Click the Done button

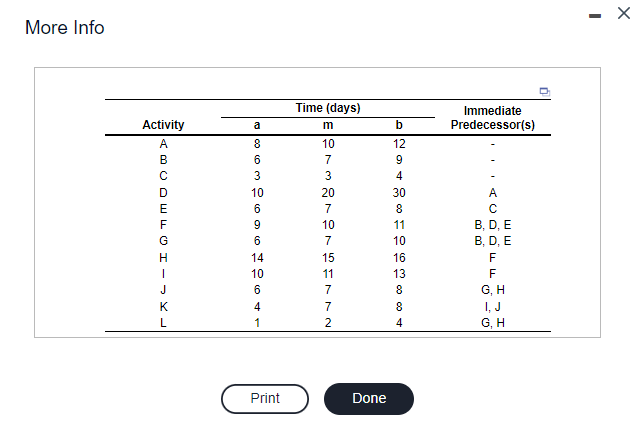(x=369, y=399)
